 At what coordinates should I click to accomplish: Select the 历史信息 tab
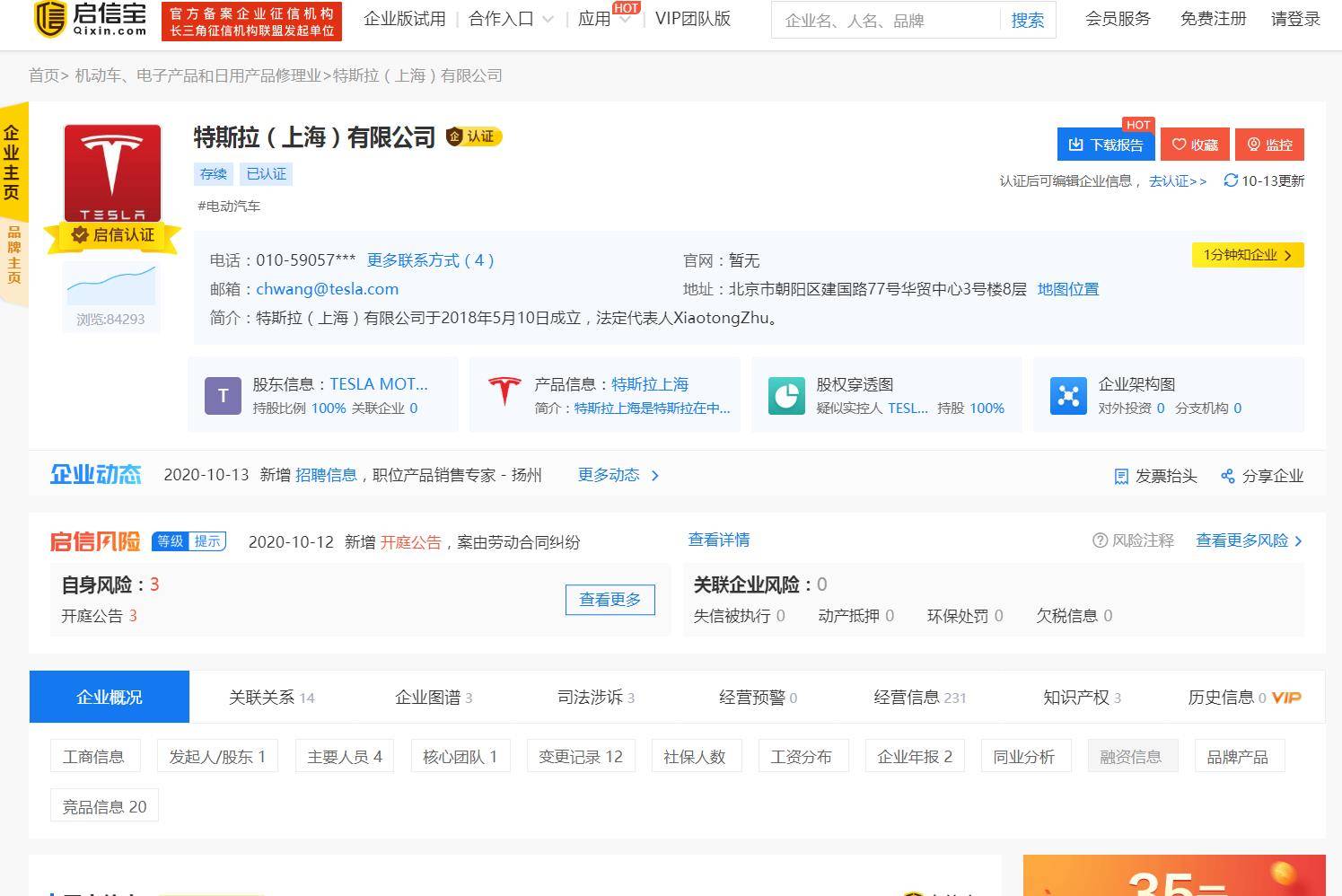click(x=1244, y=698)
